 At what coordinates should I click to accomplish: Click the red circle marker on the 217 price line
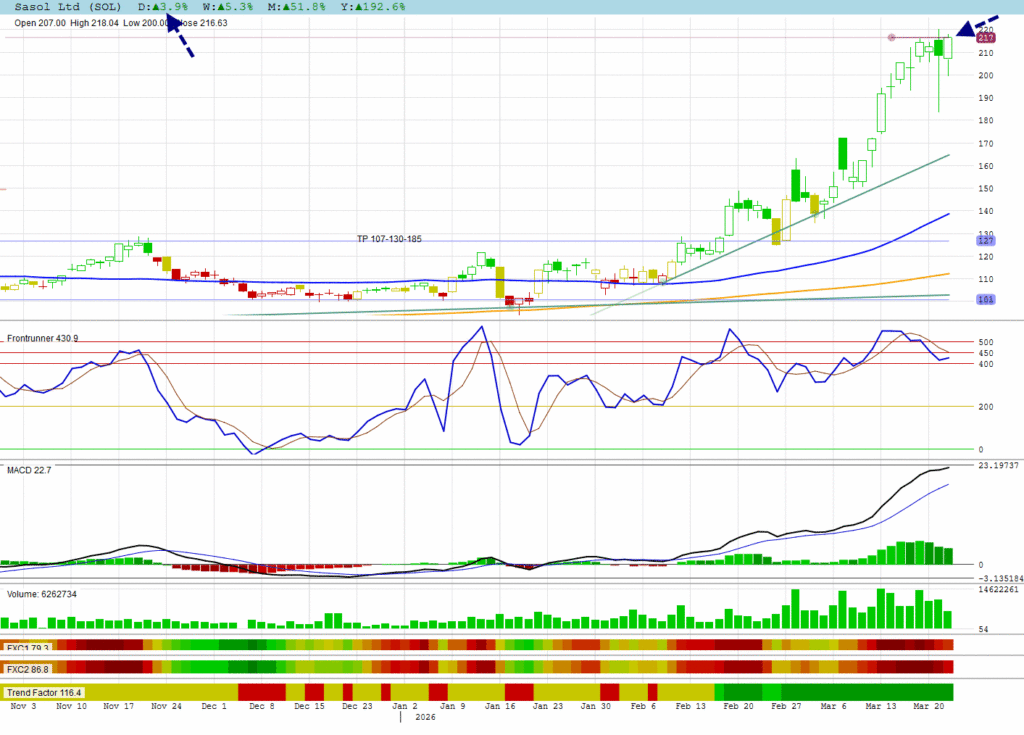891,38
